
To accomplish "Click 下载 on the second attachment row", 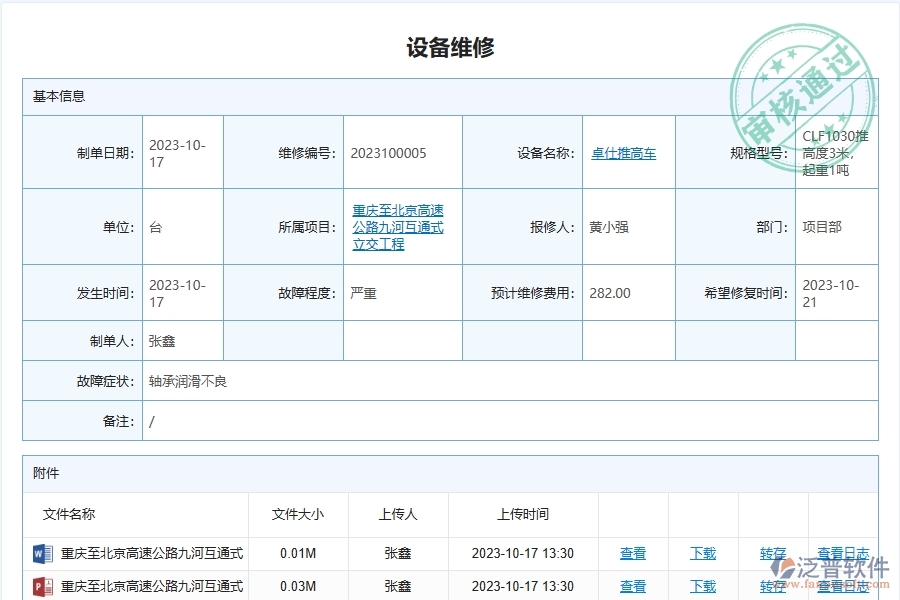I will point(703,586).
